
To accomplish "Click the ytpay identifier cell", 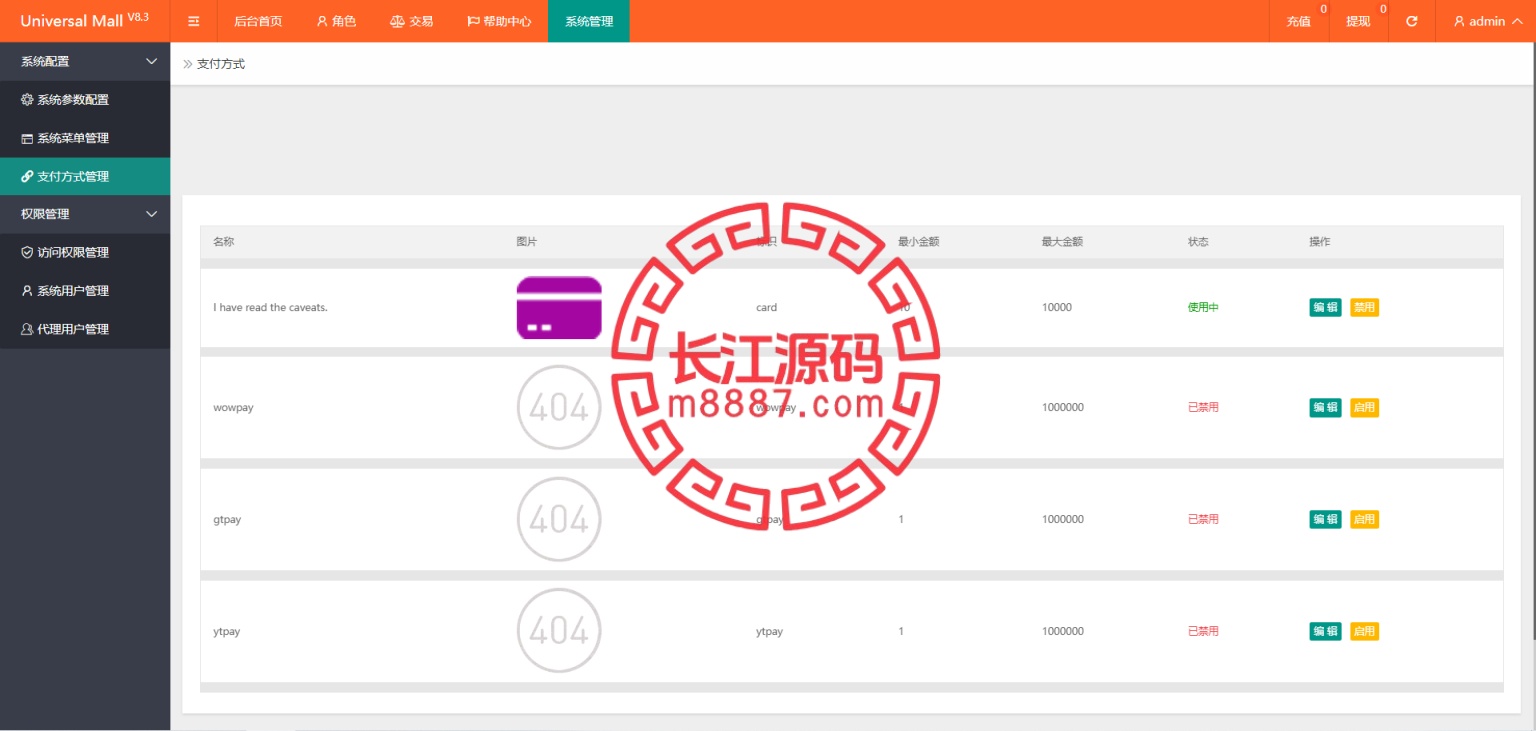I will [x=769, y=631].
